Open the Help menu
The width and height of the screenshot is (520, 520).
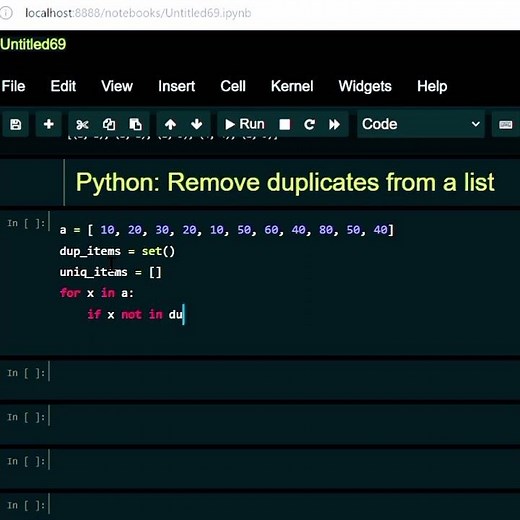pyautogui.click(x=432, y=86)
